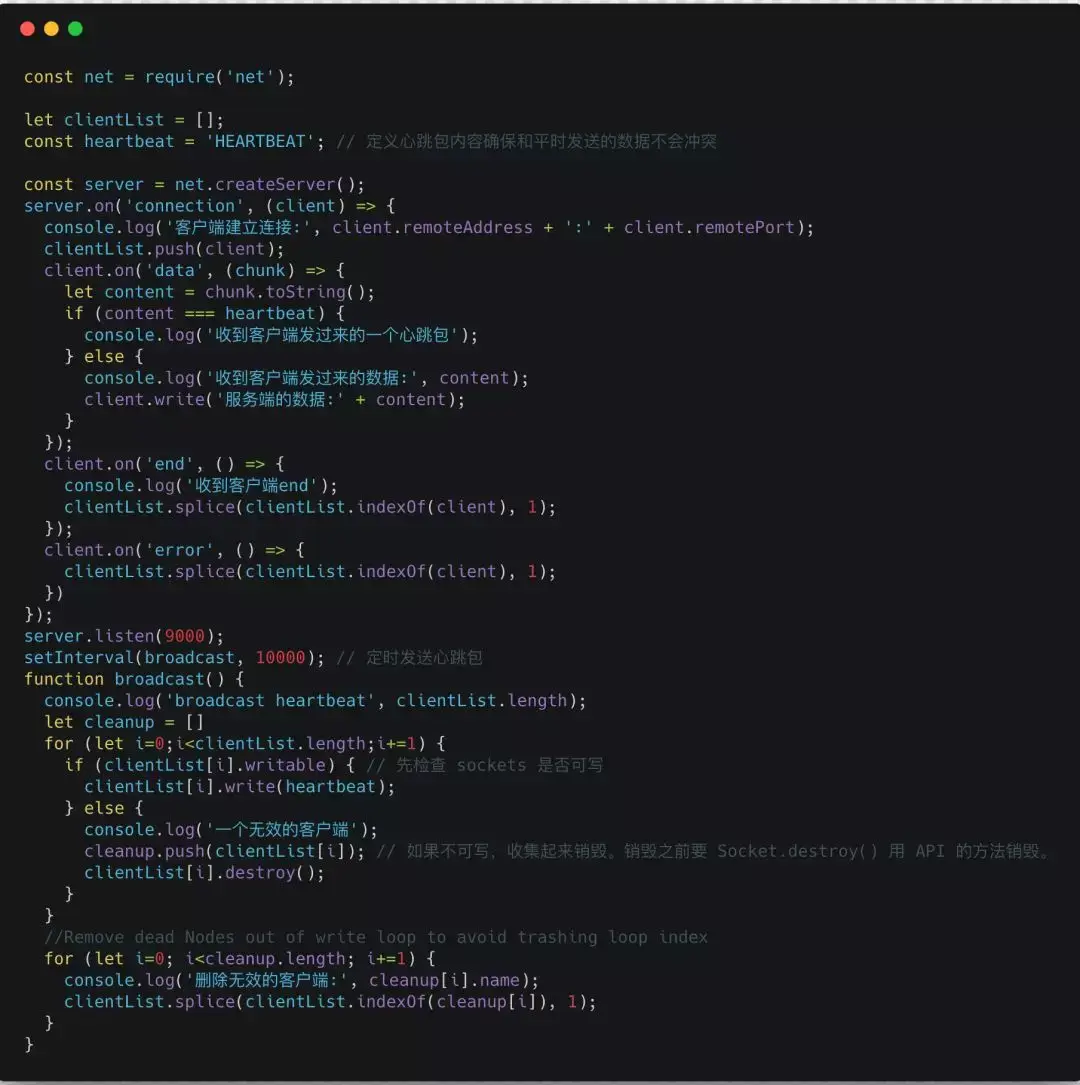Click the green maximize dot
Image resolution: width=1080 pixels, height=1085 pixels.
coord(75,28)
